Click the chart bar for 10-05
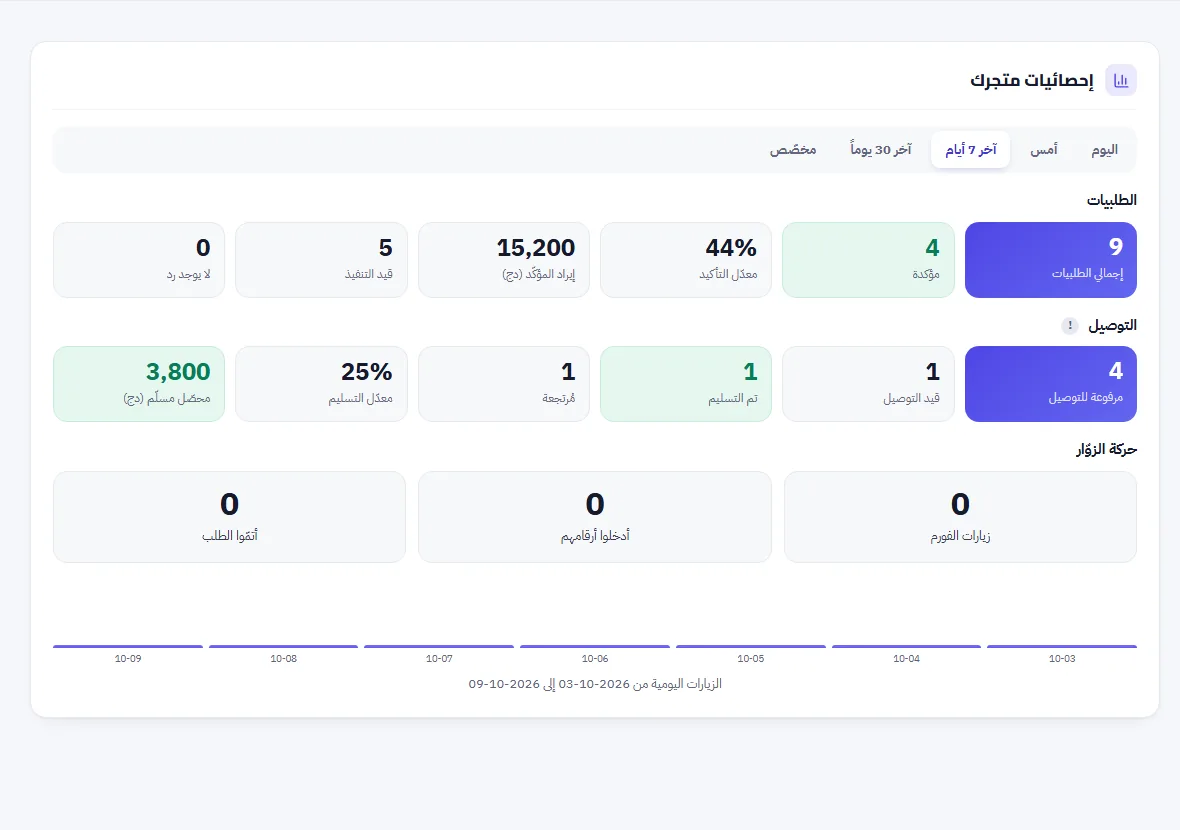Screen dimensions: 1180x830 tap(750, 646)
